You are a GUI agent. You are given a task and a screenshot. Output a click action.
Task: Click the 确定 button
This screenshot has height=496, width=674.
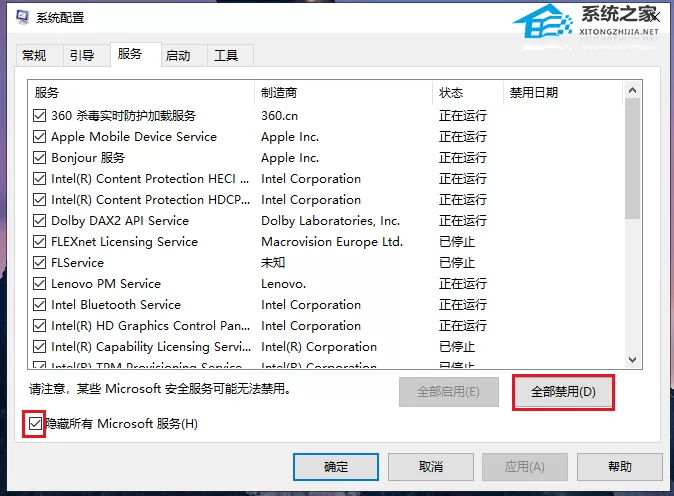336,467
